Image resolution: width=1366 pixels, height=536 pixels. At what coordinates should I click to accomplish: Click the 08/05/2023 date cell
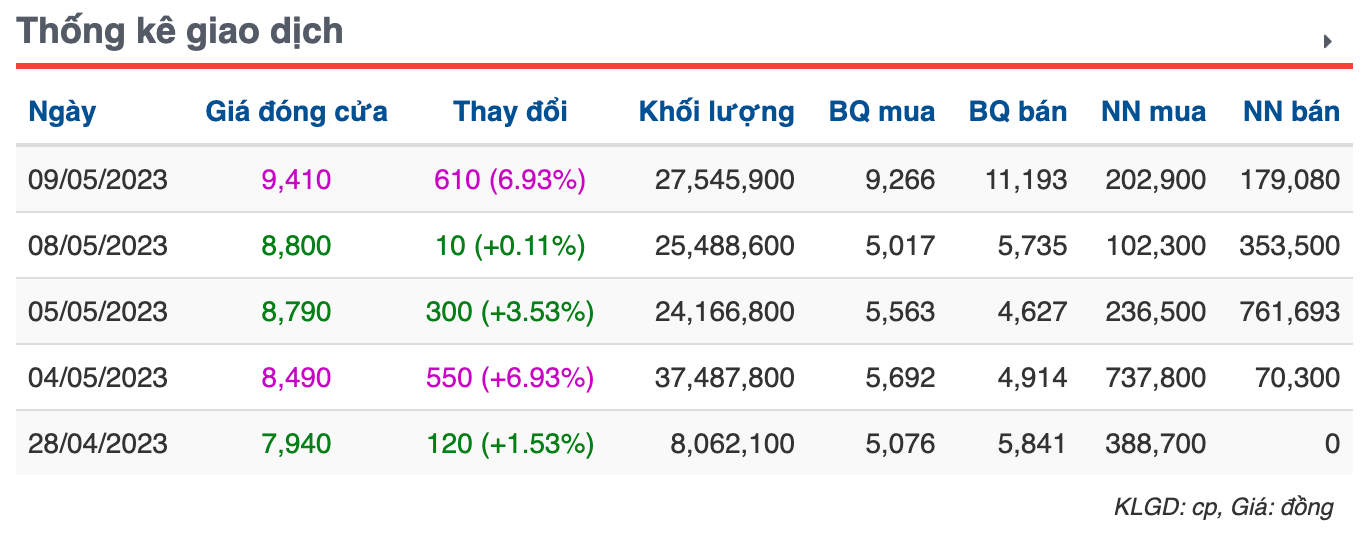(98, 246)
